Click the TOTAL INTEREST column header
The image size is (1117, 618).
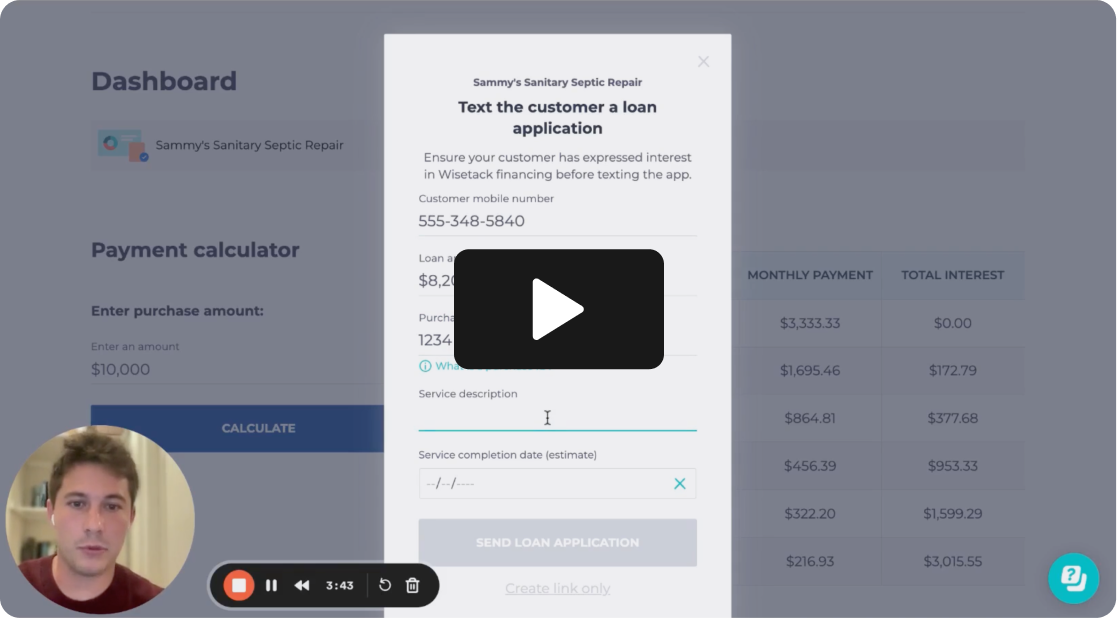click(952, 275)
